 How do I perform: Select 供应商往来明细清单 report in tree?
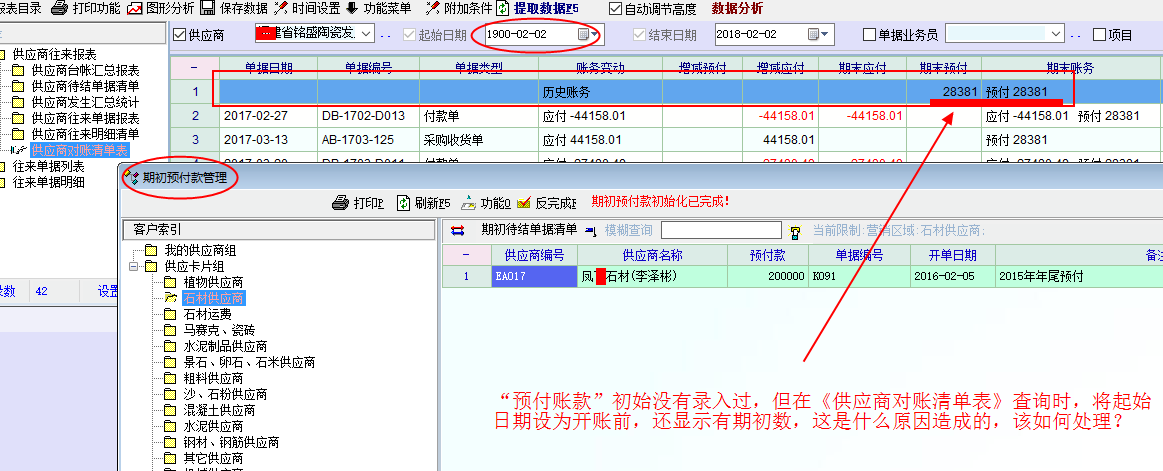pyautogui.click(x=85, y=134)
